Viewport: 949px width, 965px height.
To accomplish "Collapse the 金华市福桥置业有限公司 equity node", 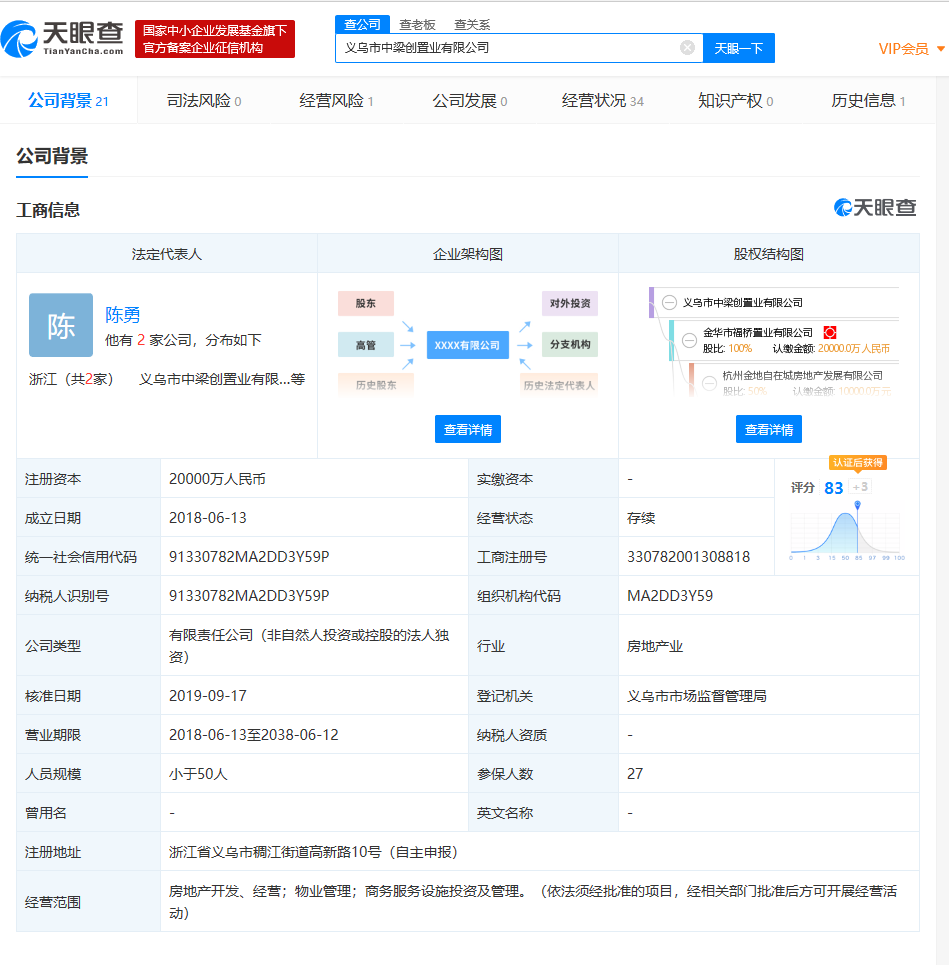I will pyautogui.click(x=689, y=340).
